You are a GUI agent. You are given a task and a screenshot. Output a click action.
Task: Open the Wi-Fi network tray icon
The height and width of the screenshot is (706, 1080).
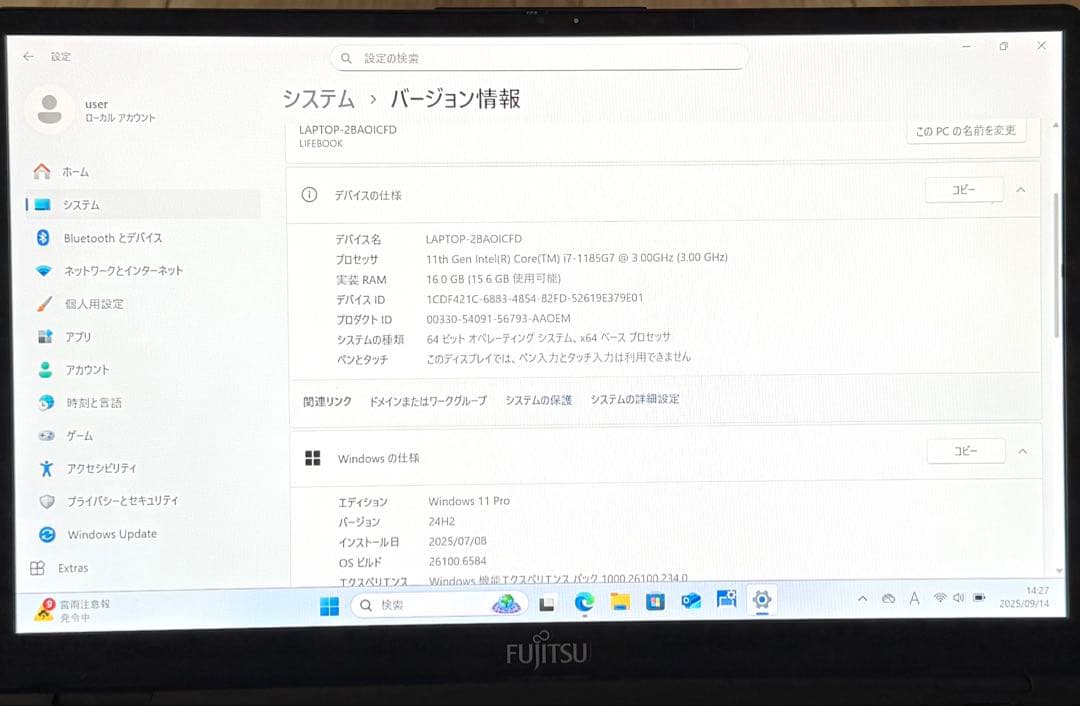(939, 598)
